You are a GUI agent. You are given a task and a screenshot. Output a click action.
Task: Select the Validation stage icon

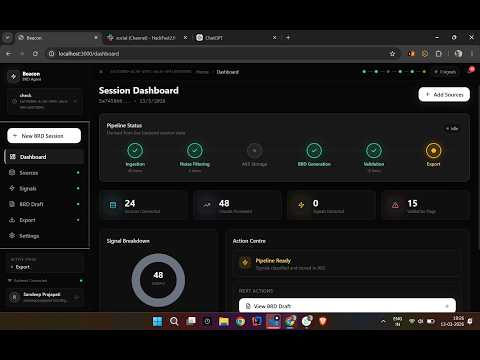374,150
